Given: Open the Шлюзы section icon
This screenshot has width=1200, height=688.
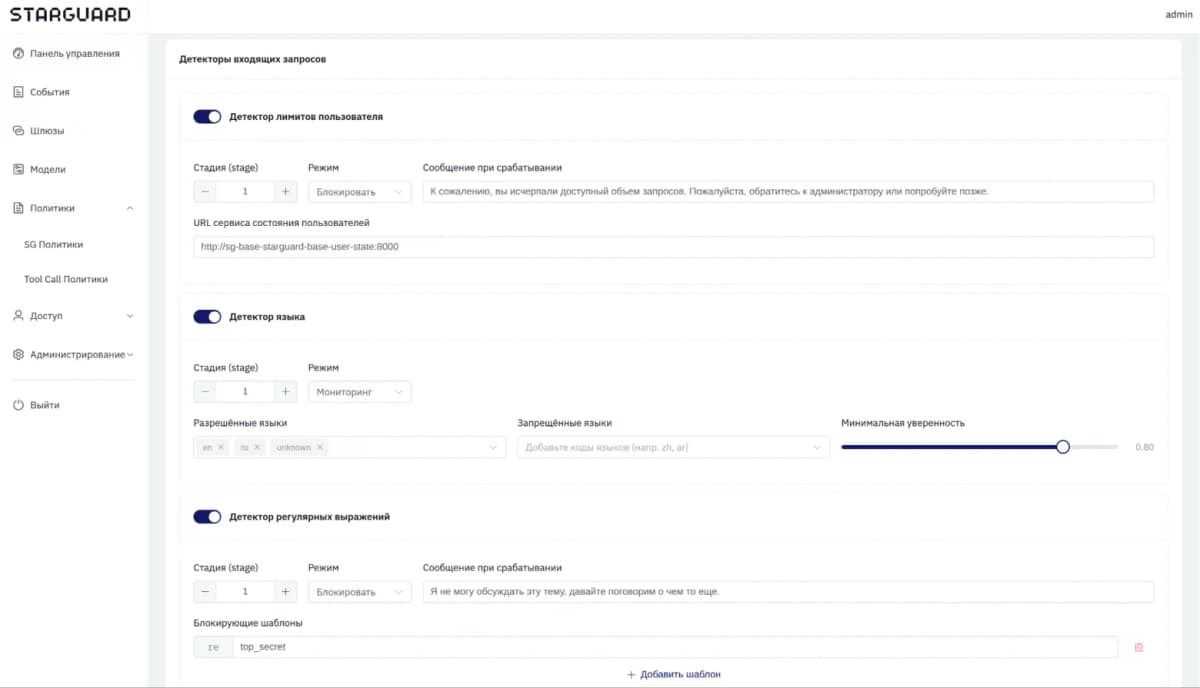Looking at the screenshot, I should tap(18, 131).
